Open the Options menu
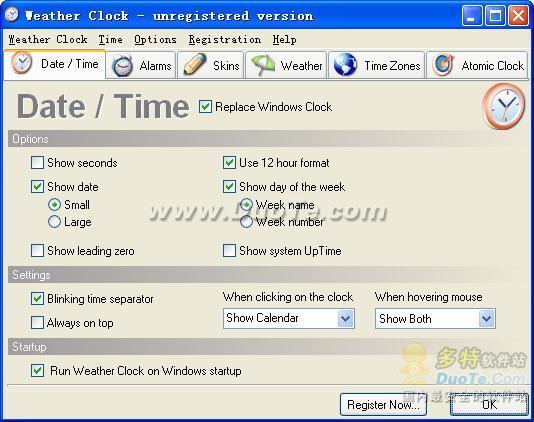 [155, 40]
